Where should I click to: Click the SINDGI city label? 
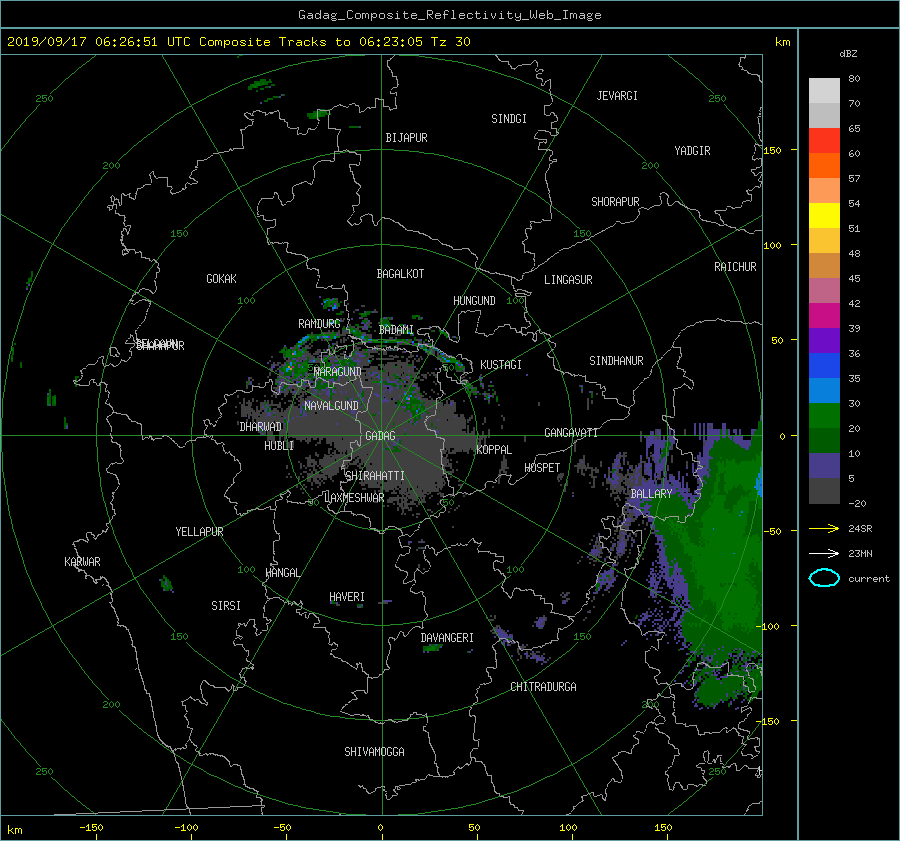[509, 119]
